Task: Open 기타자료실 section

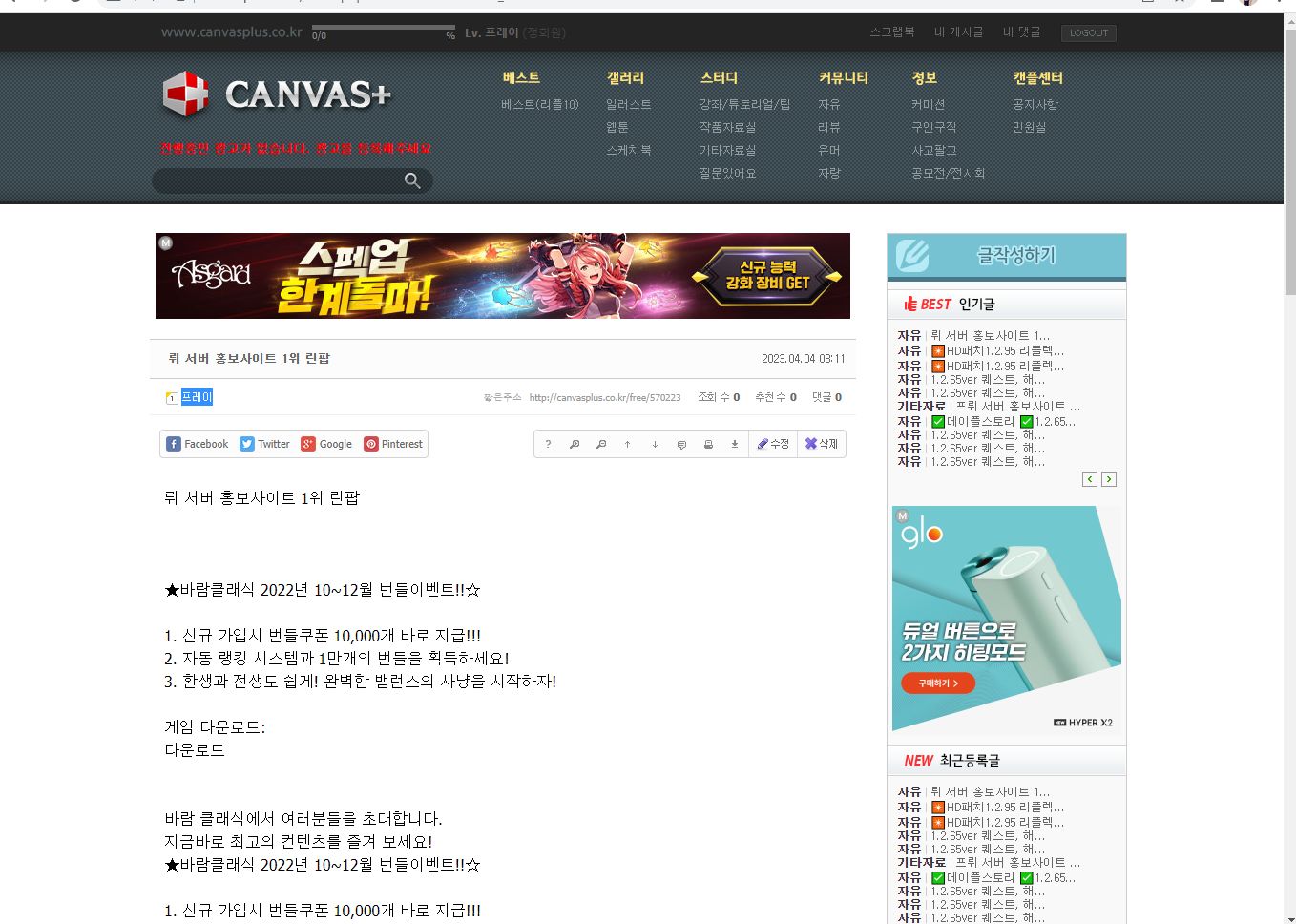Action: [x=728, y=151]
